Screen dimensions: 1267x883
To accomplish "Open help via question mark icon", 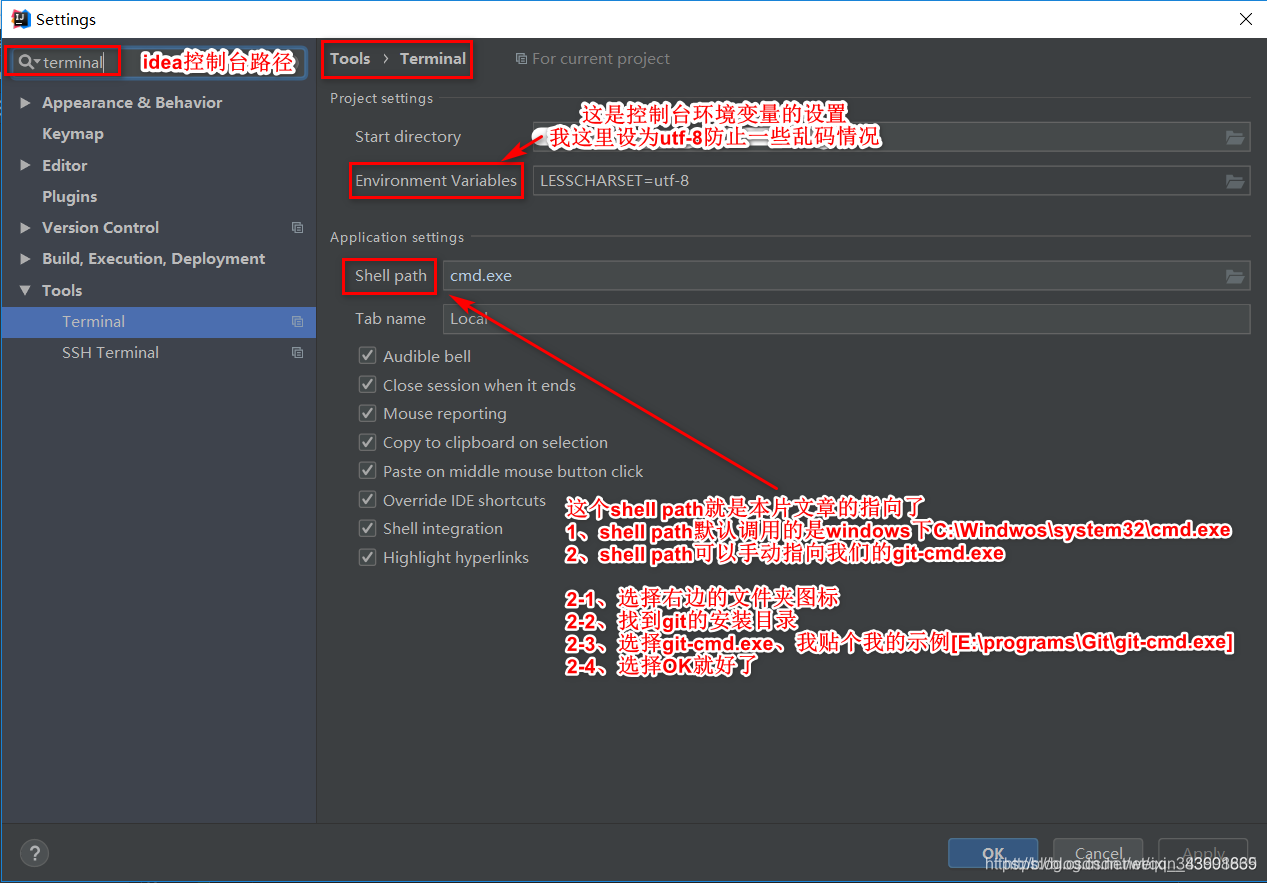I will [x=34, y=853].
